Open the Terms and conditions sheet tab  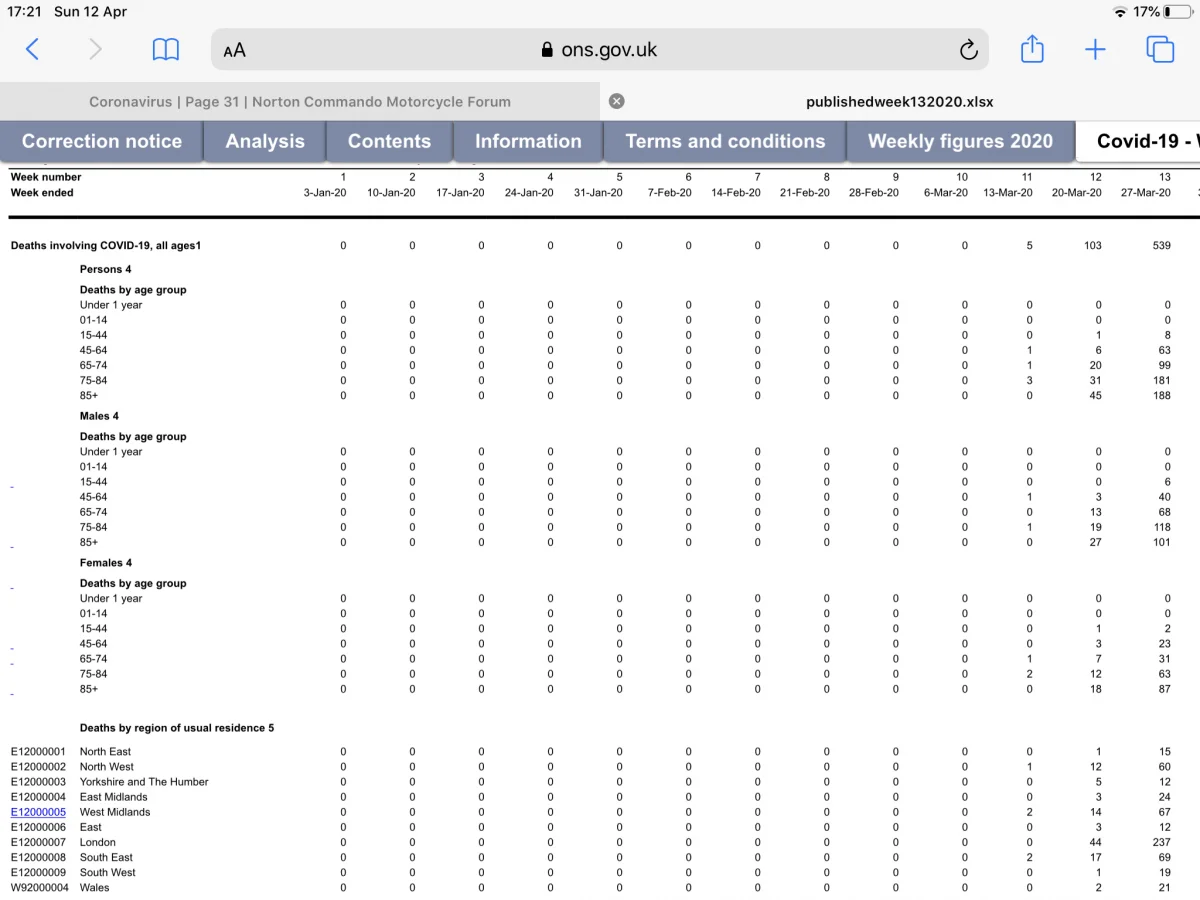(725, 141)
